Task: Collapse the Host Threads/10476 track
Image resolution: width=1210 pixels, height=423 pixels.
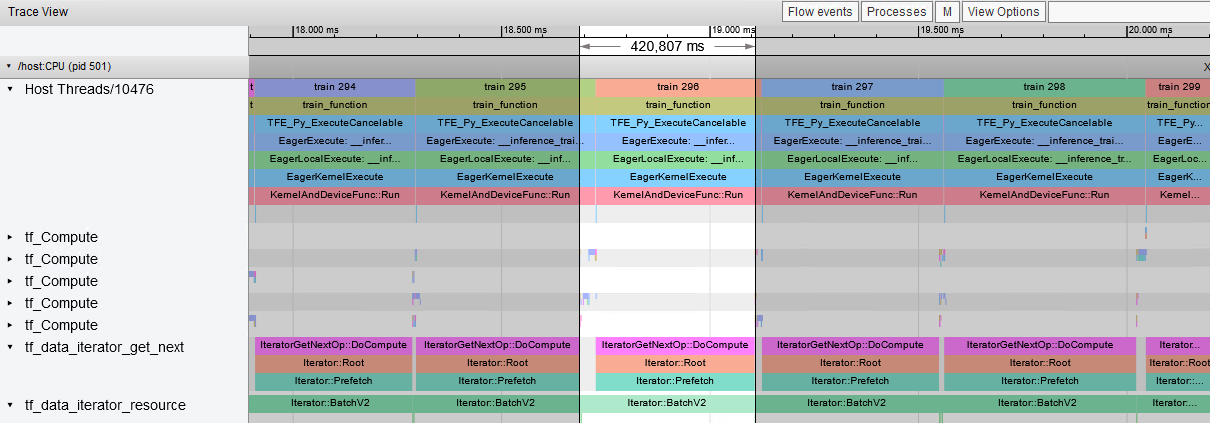Action: [x=10, y=89]
